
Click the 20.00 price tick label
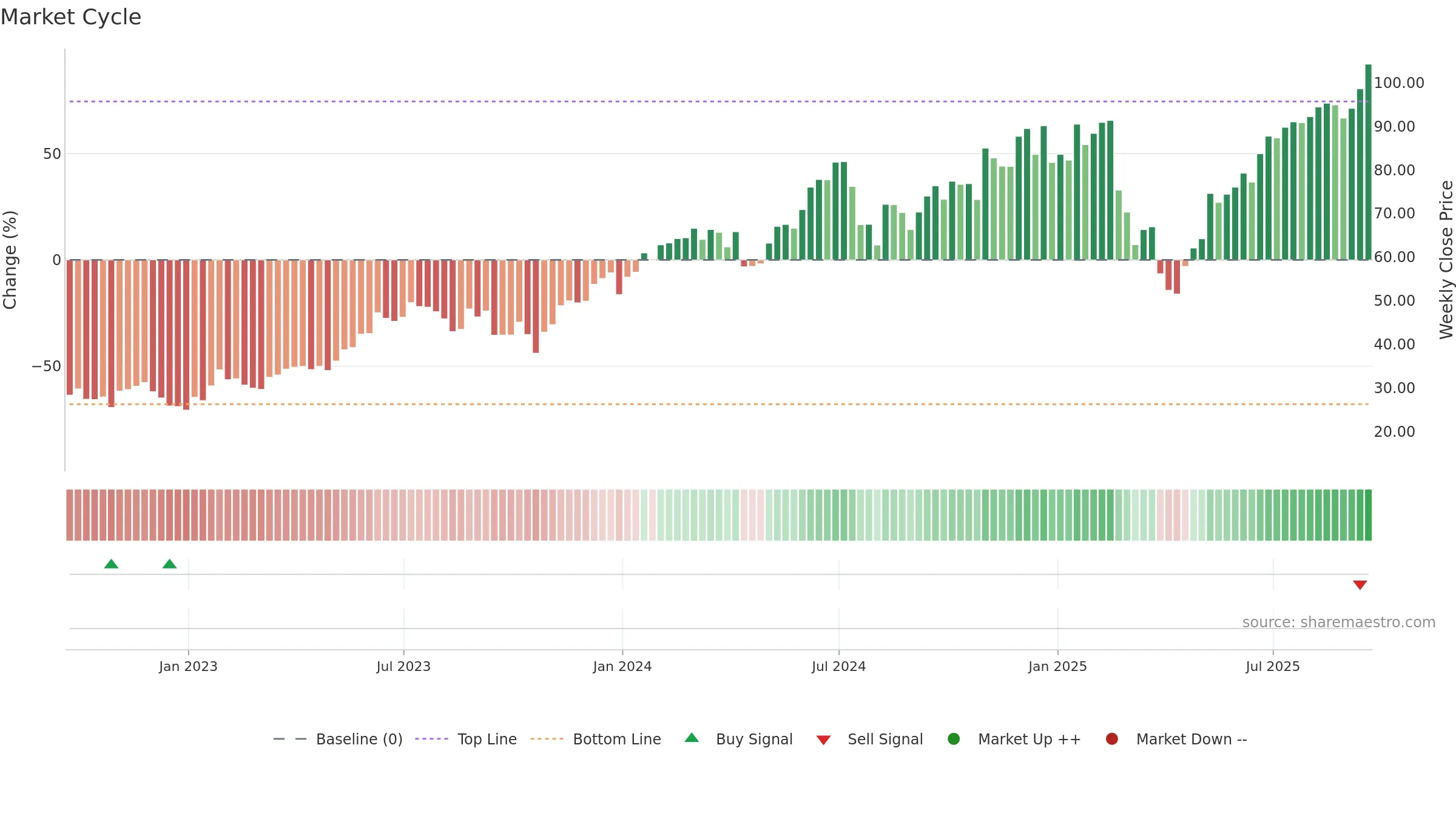[x=1394, y=432]
